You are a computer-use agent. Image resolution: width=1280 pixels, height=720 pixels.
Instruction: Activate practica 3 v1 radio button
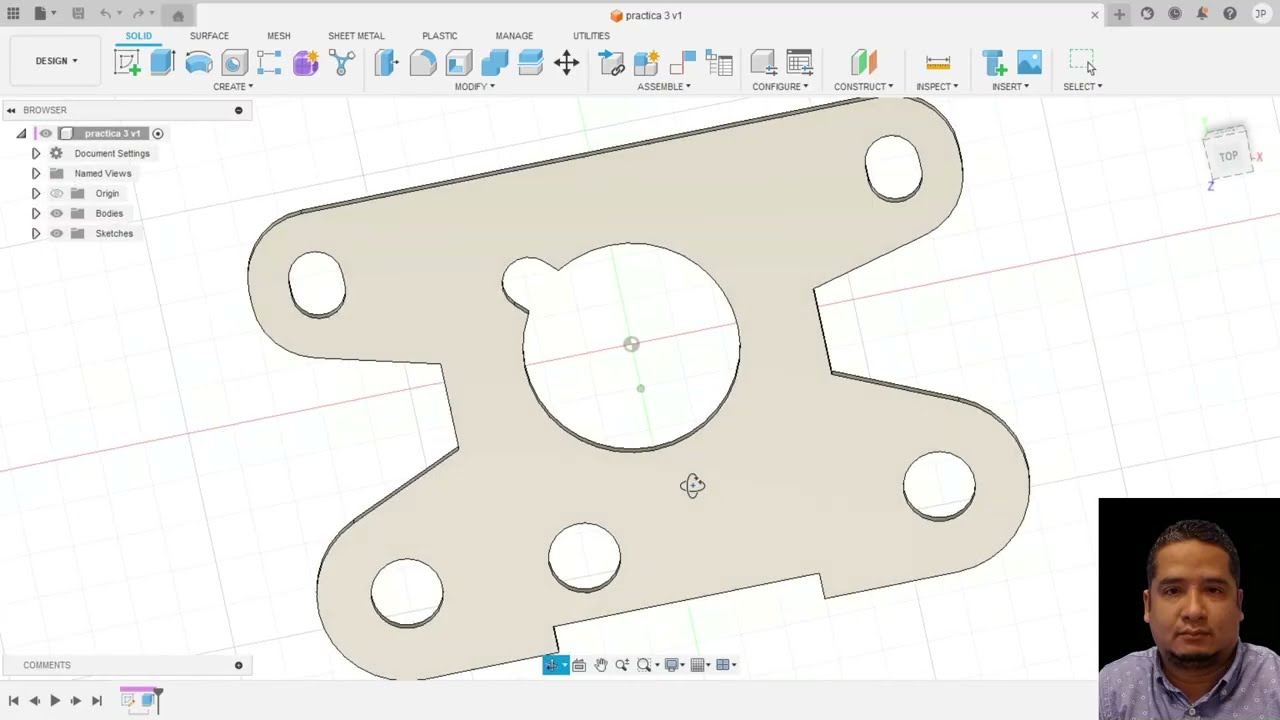[158, 133]
